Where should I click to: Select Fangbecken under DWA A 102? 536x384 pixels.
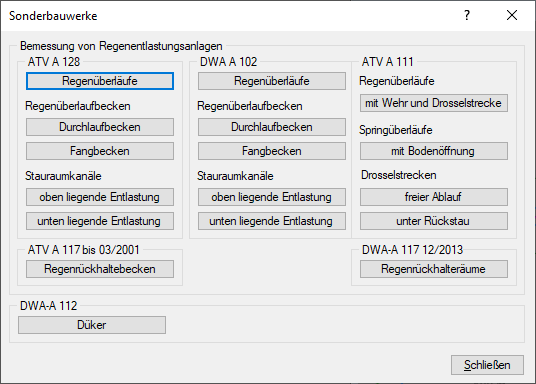(272, 151)
